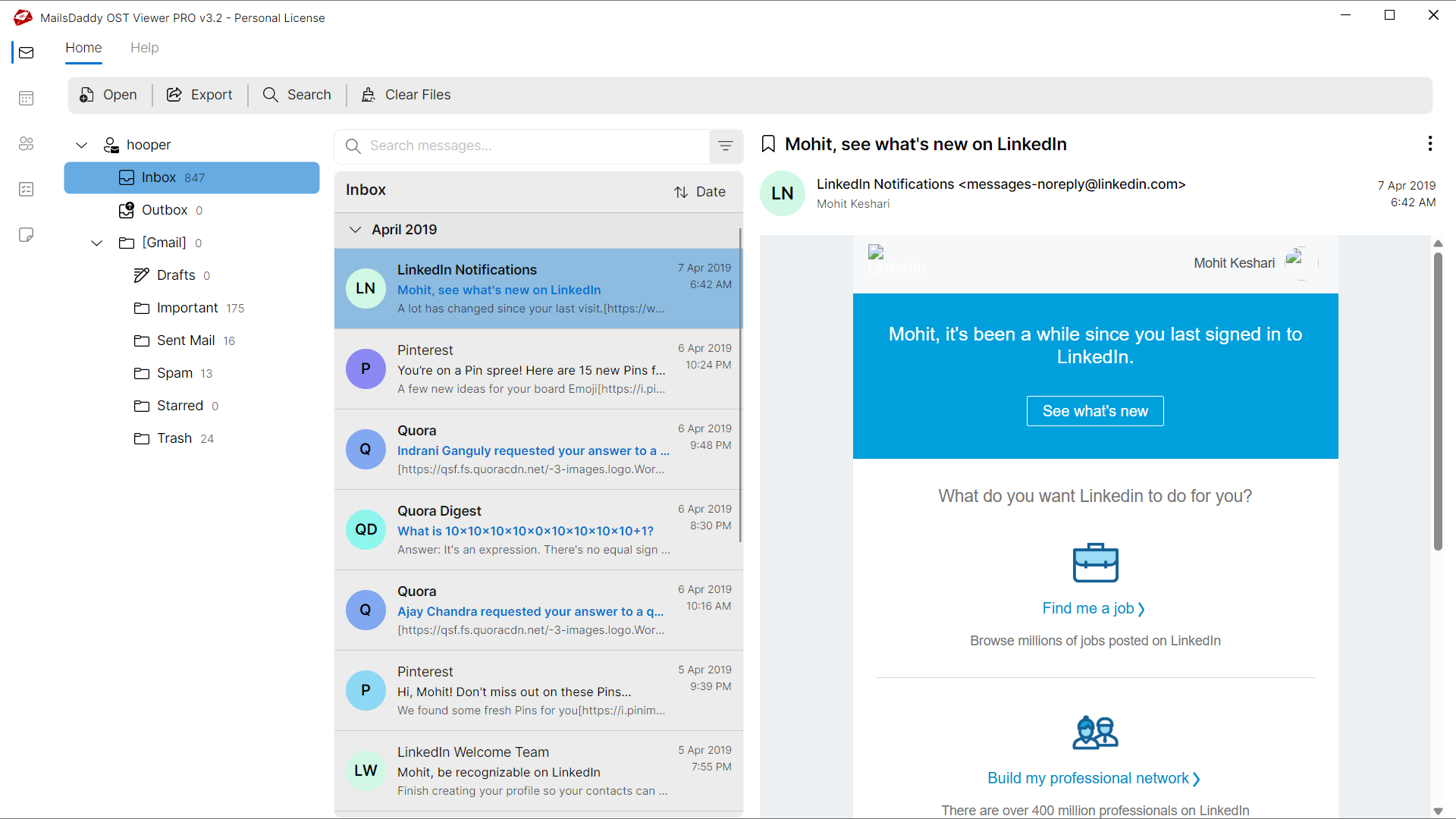Image resolution: width=1456 pixels, height=819 pixels.
Task: Open LinkedIn Welcome Team message
Action: point(537,771)
